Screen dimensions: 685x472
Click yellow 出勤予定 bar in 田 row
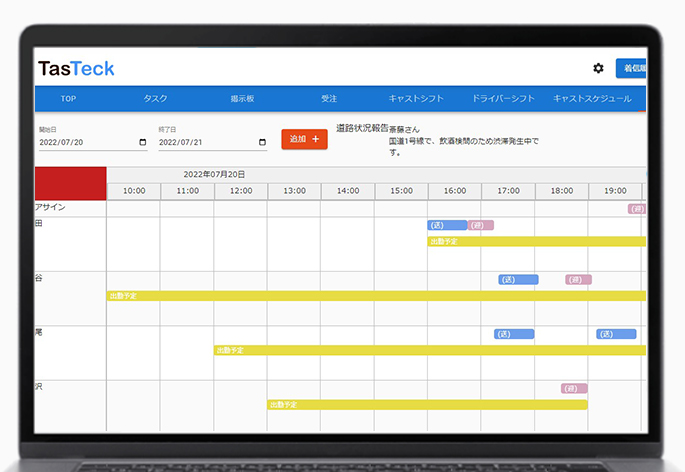[x=537, y=242]
